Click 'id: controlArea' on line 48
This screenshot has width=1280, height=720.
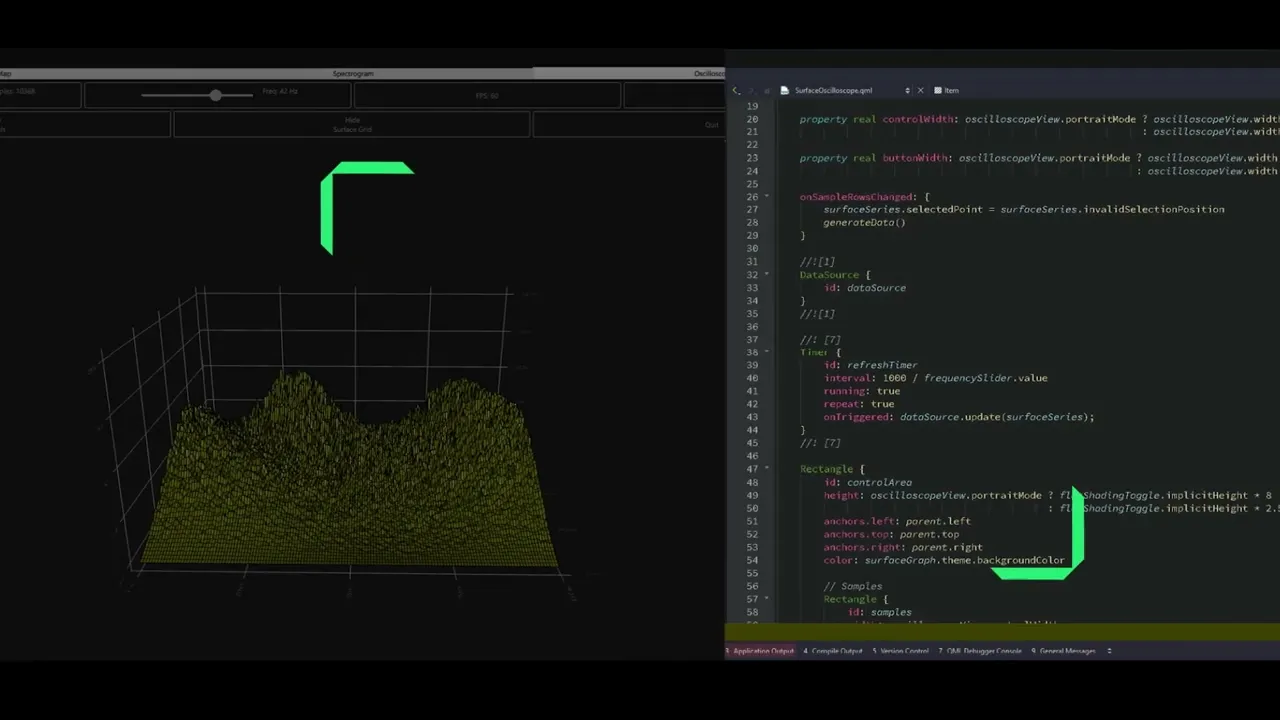(x=868, y=482)
